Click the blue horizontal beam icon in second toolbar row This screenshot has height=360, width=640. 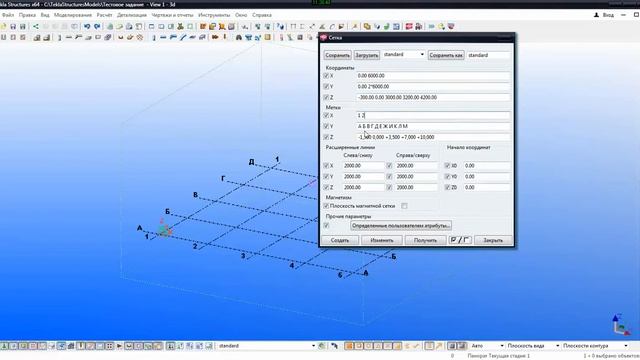[x=163, y=38]
